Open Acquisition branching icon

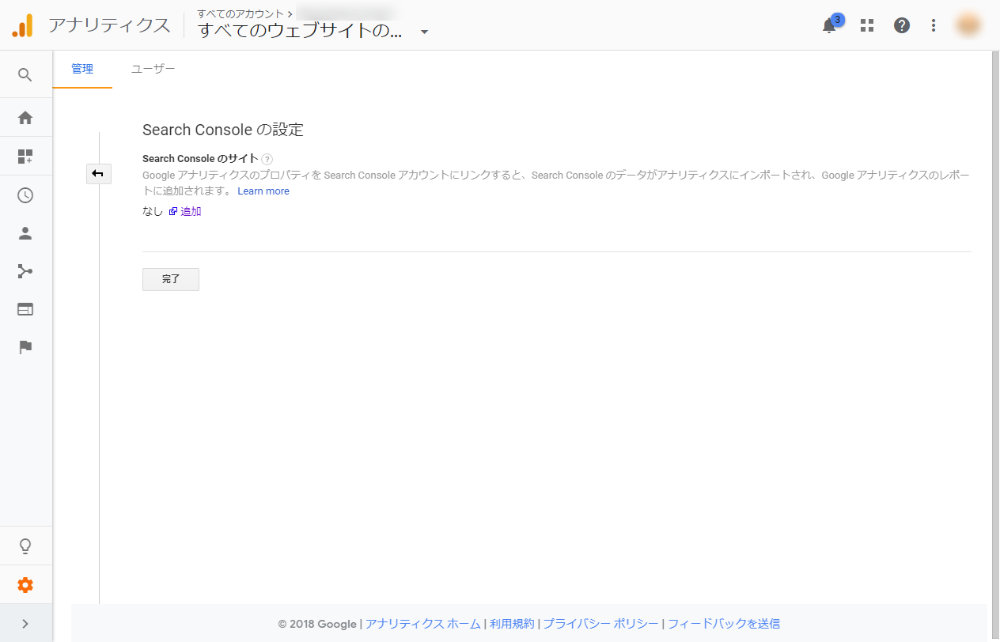25,272
